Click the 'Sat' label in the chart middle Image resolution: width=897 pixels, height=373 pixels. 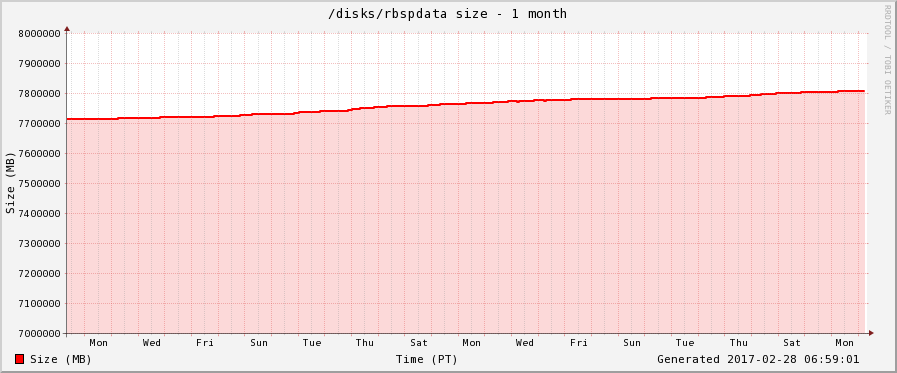point(418,343)
